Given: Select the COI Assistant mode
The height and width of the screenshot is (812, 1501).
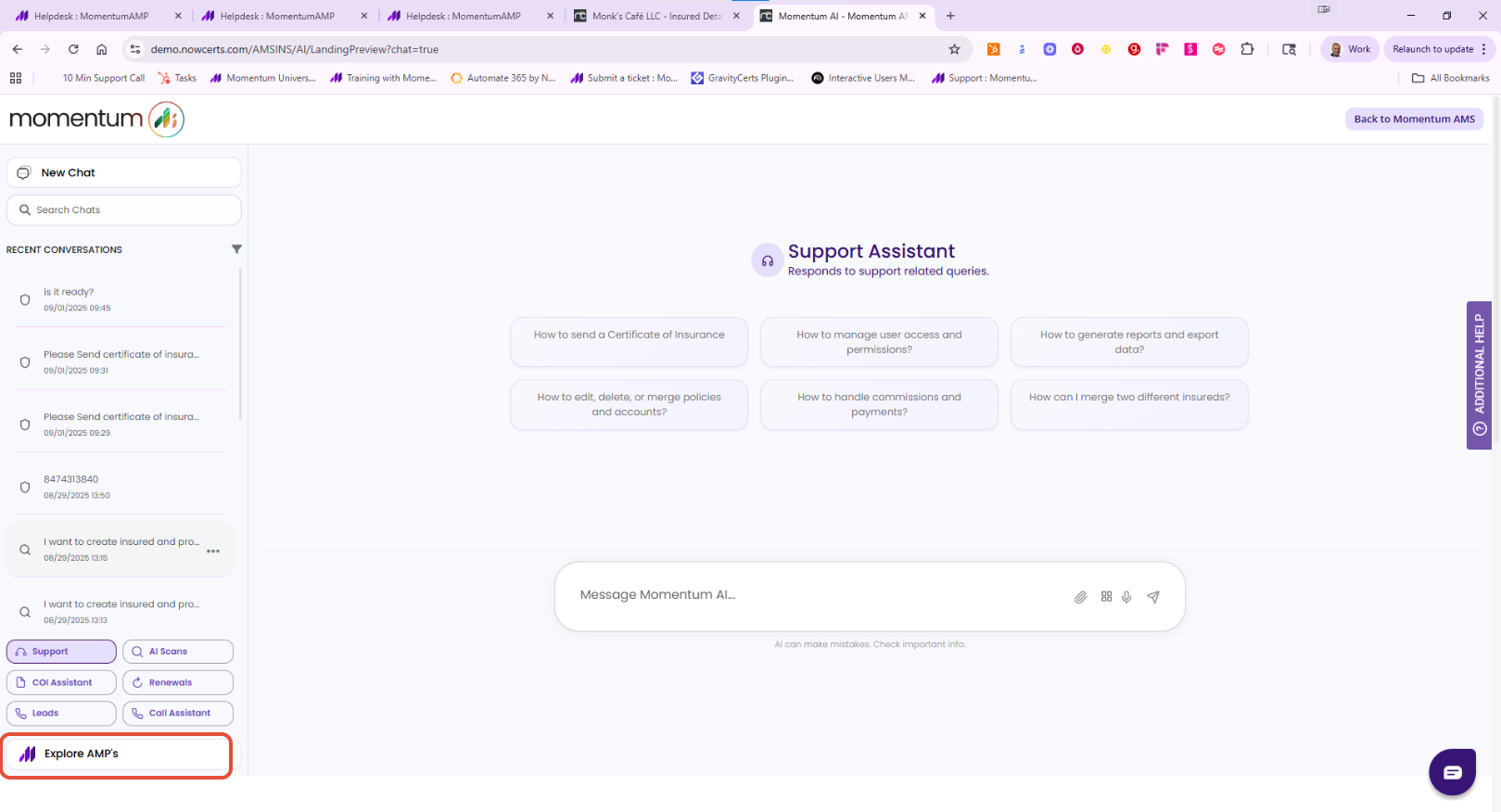Looking at the screenshot, I should tap(61, 682).
